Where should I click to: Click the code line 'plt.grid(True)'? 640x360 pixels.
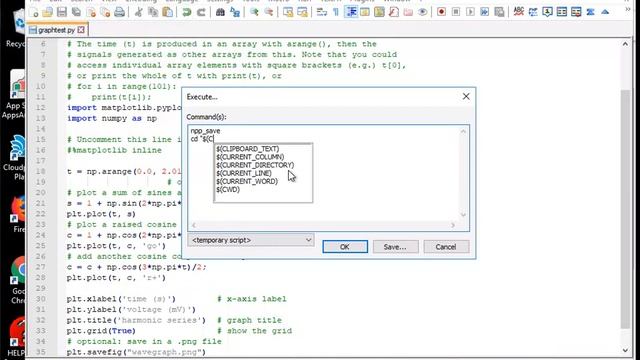101,331
